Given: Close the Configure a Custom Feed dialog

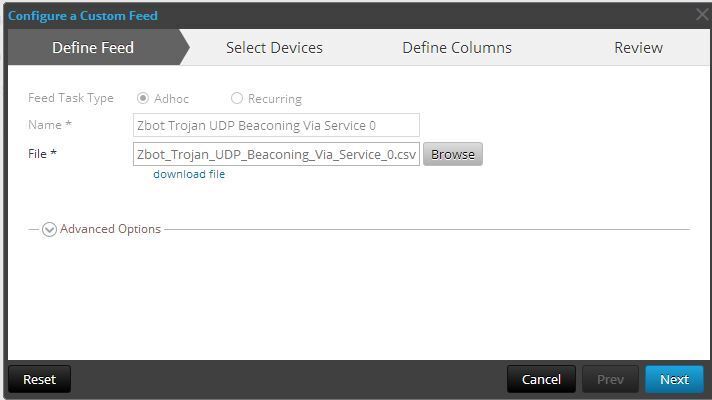Looking at the screenshot, I should 702,15.
